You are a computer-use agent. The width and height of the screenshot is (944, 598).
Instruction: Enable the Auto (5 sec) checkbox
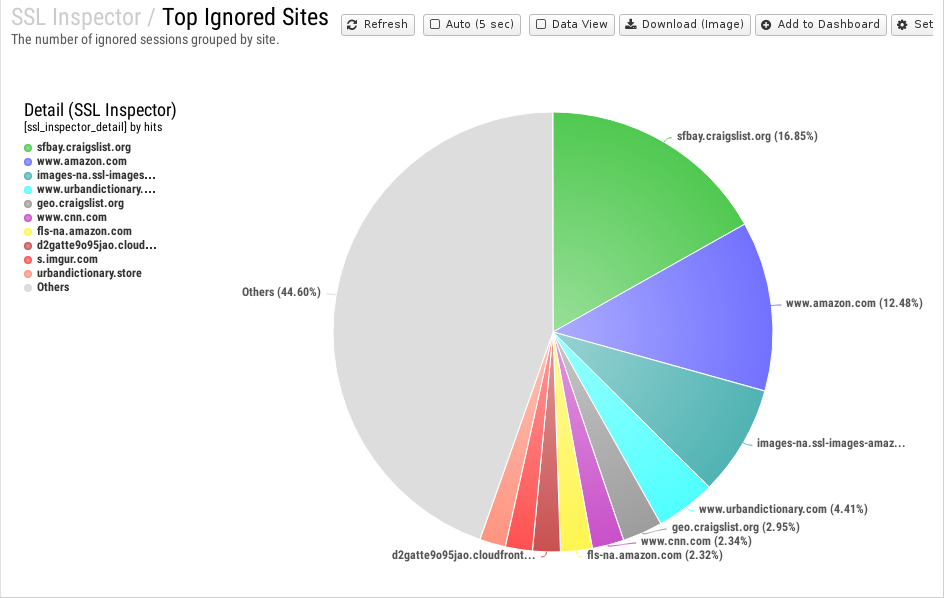pyautogui.click(x=435, y=25)
